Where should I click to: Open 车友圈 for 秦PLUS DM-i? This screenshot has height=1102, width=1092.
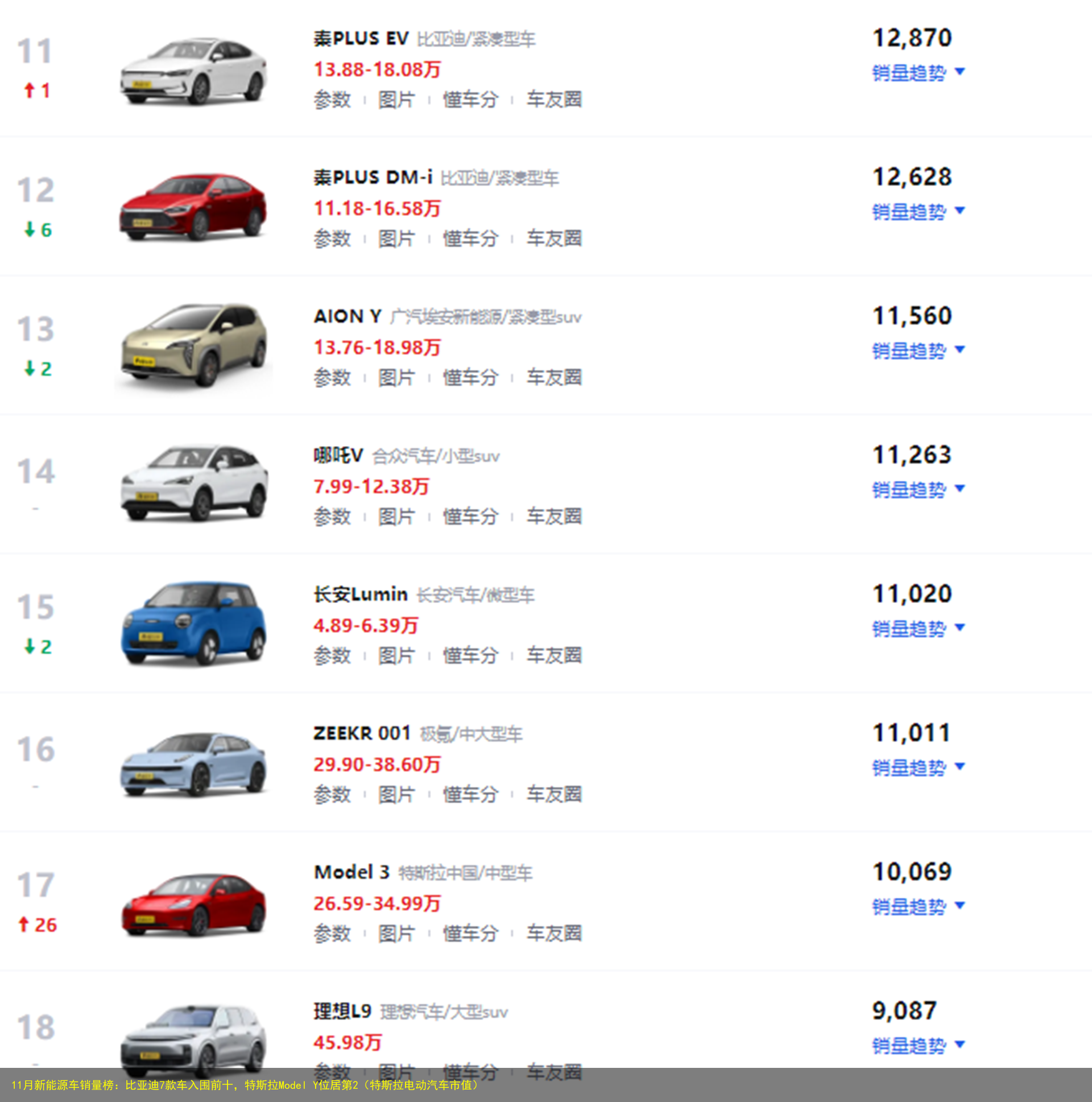click(555, 238)
